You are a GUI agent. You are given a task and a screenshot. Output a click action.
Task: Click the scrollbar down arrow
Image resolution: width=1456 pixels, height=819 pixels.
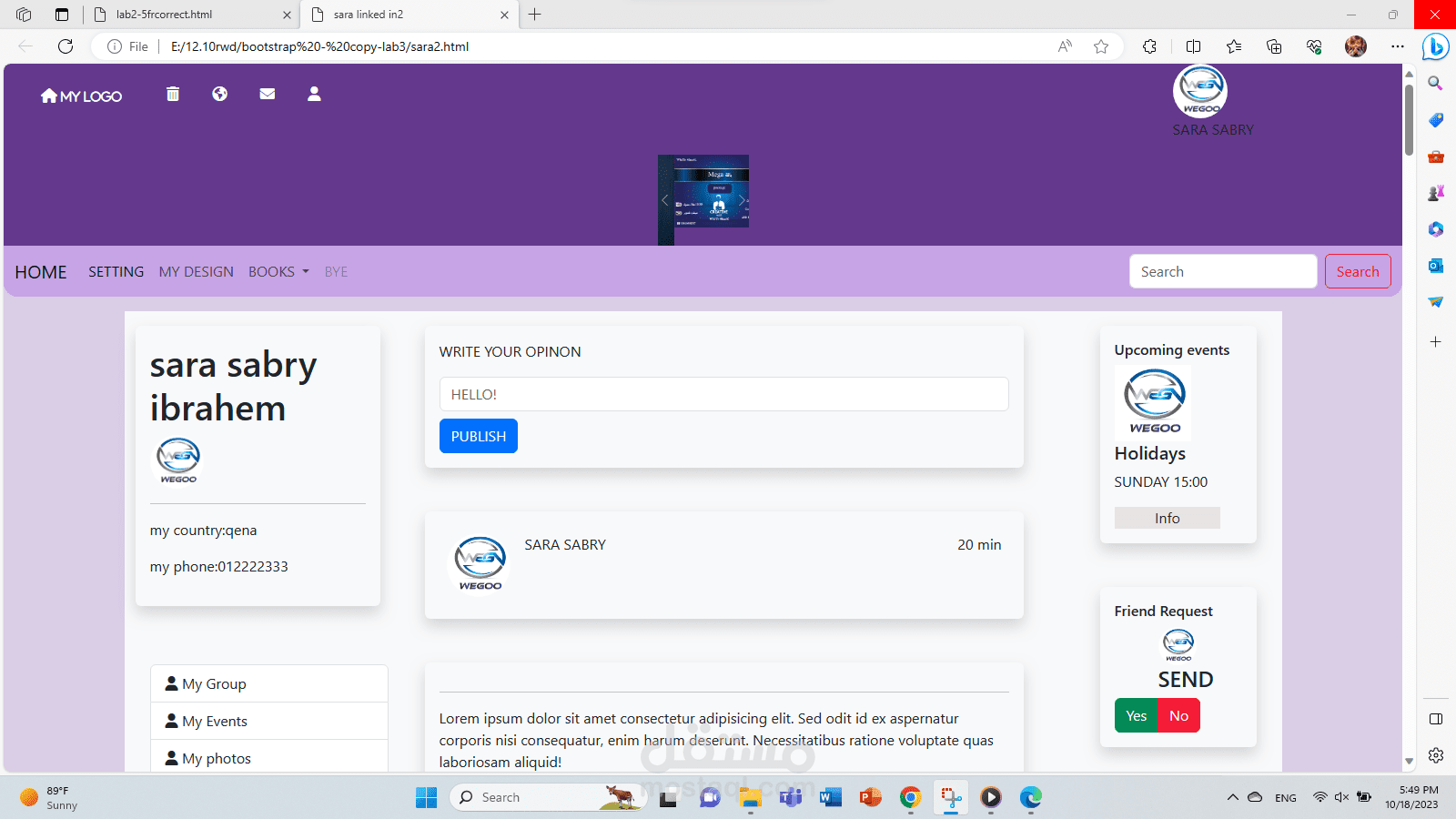coord(1409,761)
